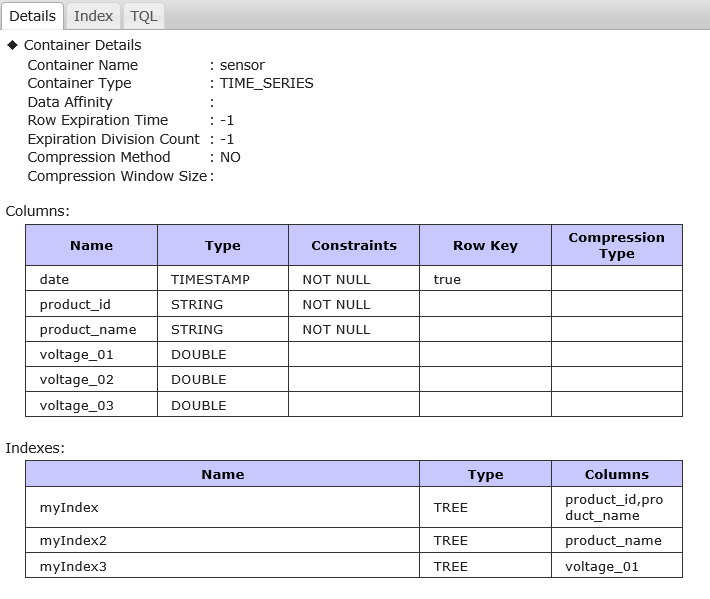This screenshot has height=599, width=710.
Task: Click the TIME_SERIES container type value
Action: pos(266,83)
